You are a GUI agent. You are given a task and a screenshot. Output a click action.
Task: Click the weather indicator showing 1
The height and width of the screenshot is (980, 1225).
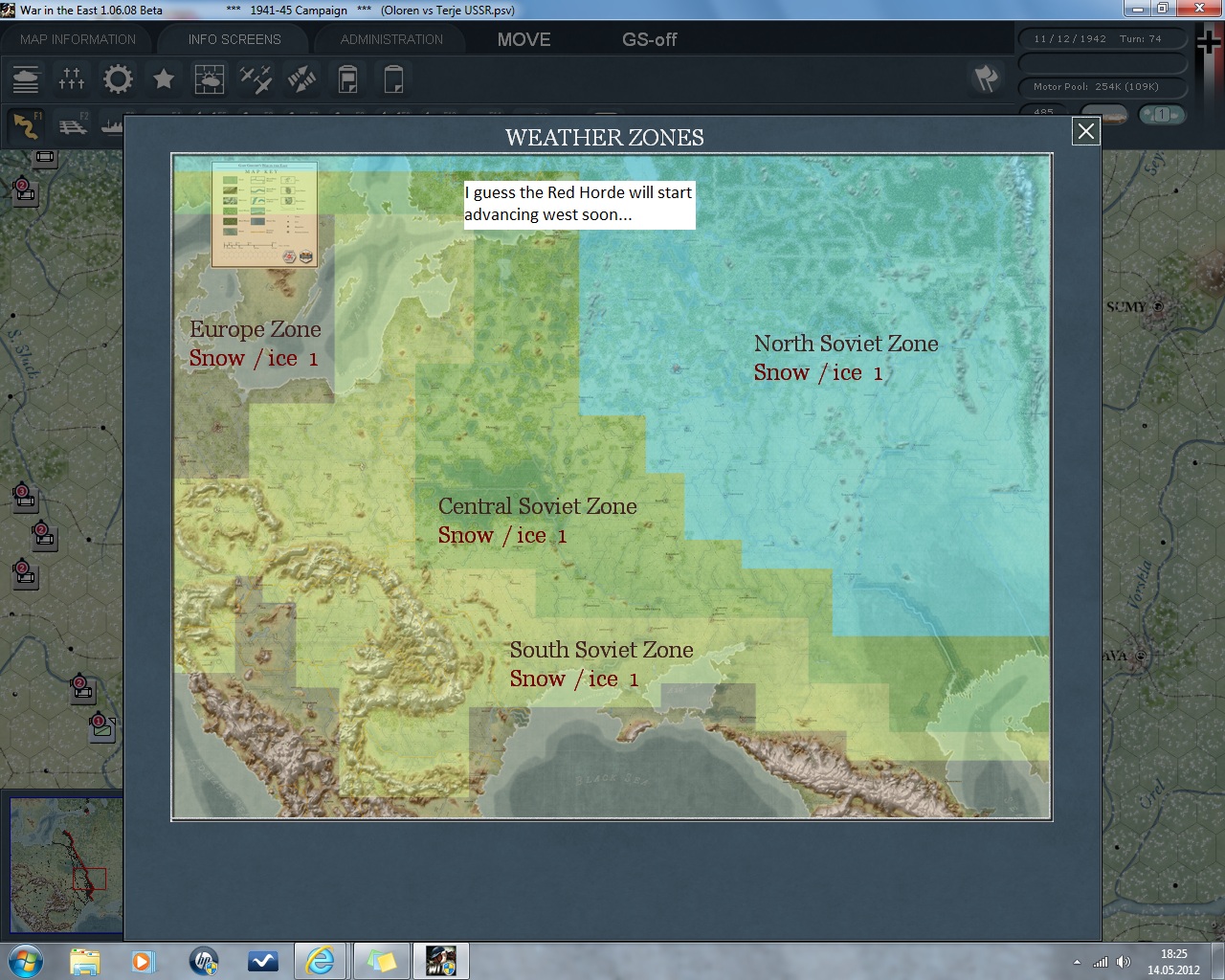(1162, 115)
